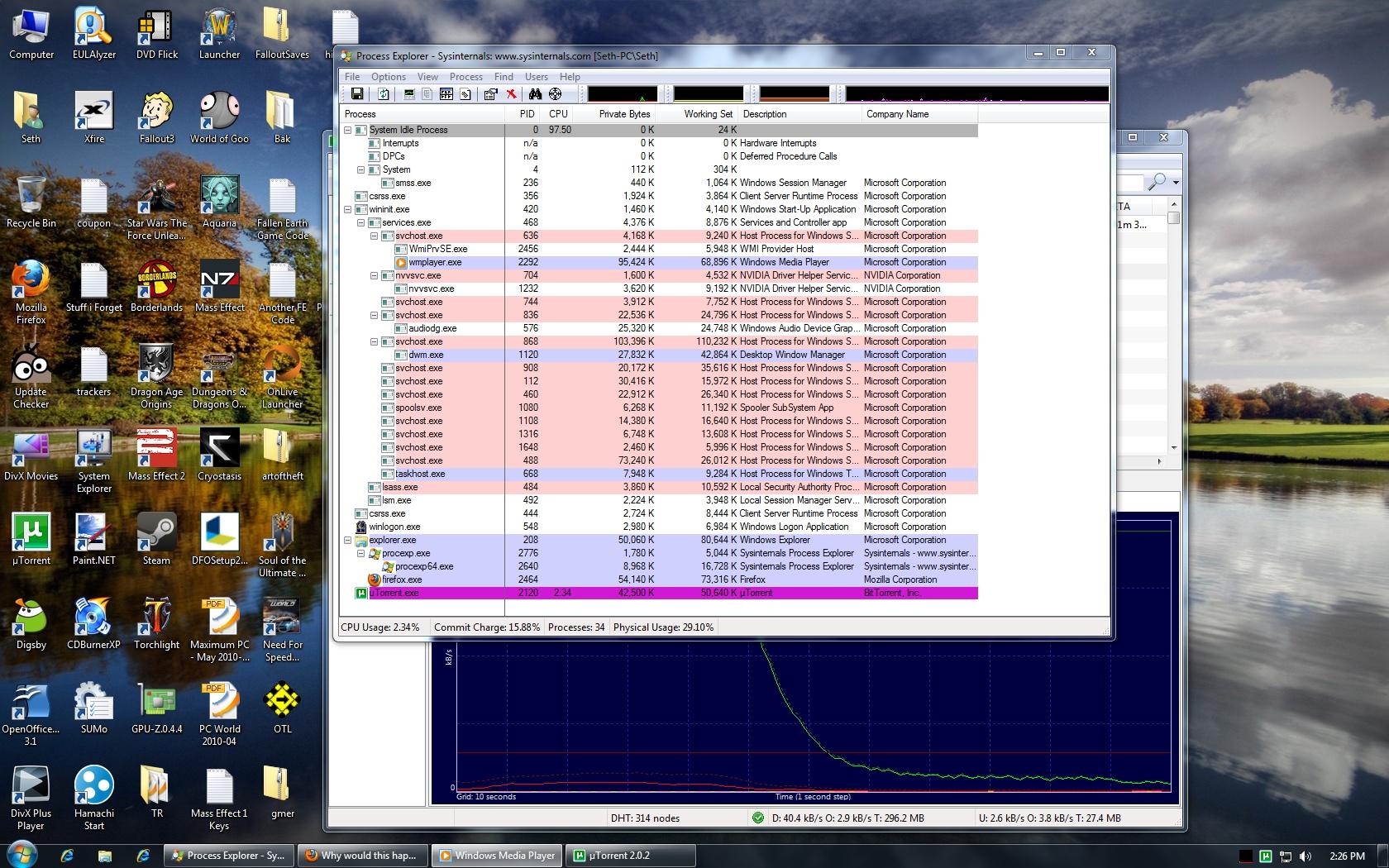This screenshot has width=1389, height=868.
Task: Collapse the explorer.exe tree node
Action: click(x=348, y=540)
